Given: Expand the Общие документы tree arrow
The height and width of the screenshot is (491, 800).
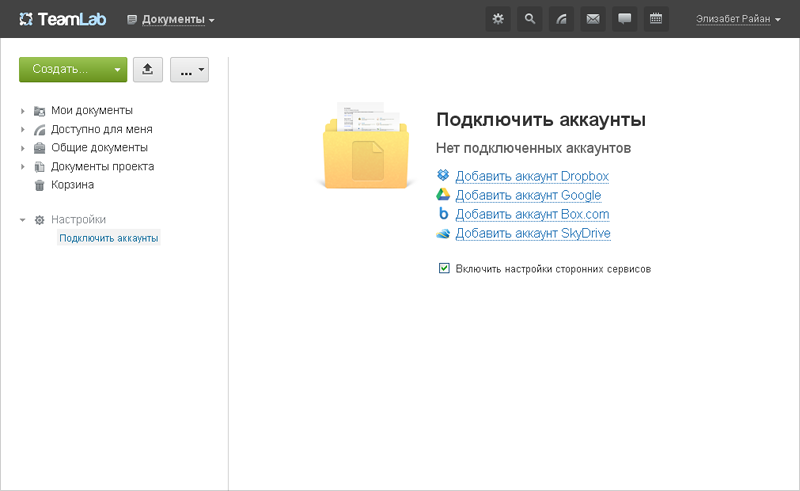Looking at the screenshot, I should [22, 148].
